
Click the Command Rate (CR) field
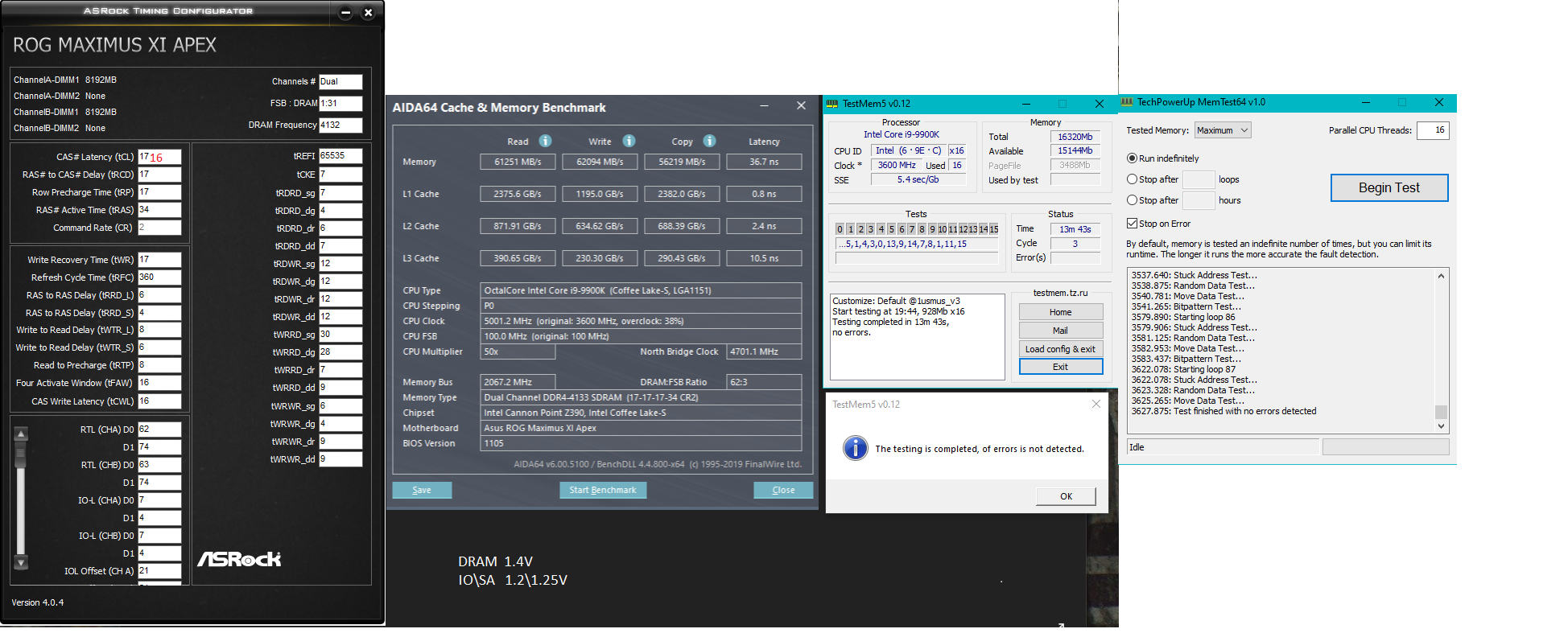tap(159, 228)
